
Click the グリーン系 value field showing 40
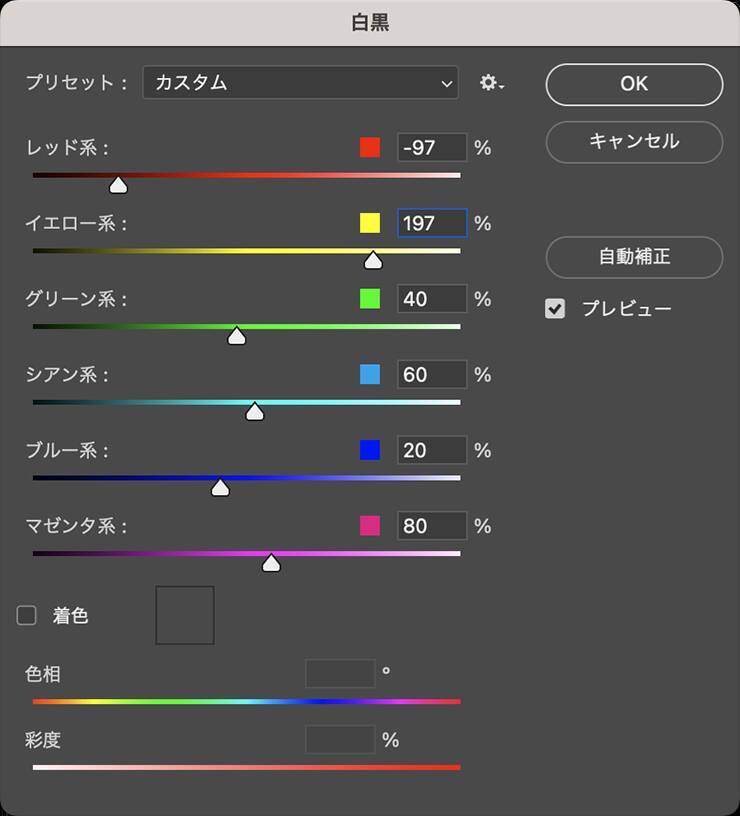pos(431,299)
